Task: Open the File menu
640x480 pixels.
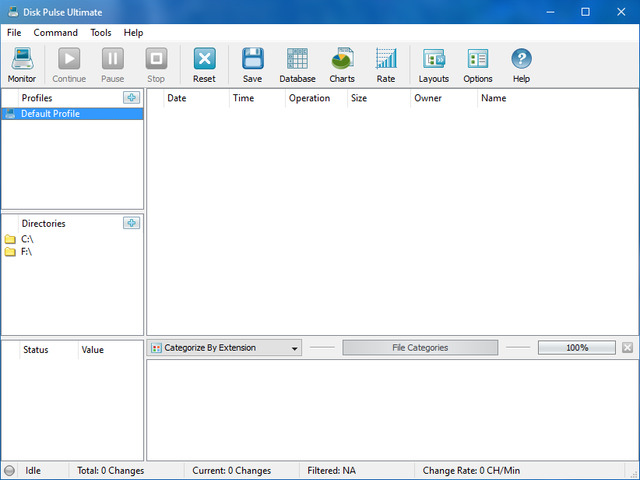Action: point(14,33)
